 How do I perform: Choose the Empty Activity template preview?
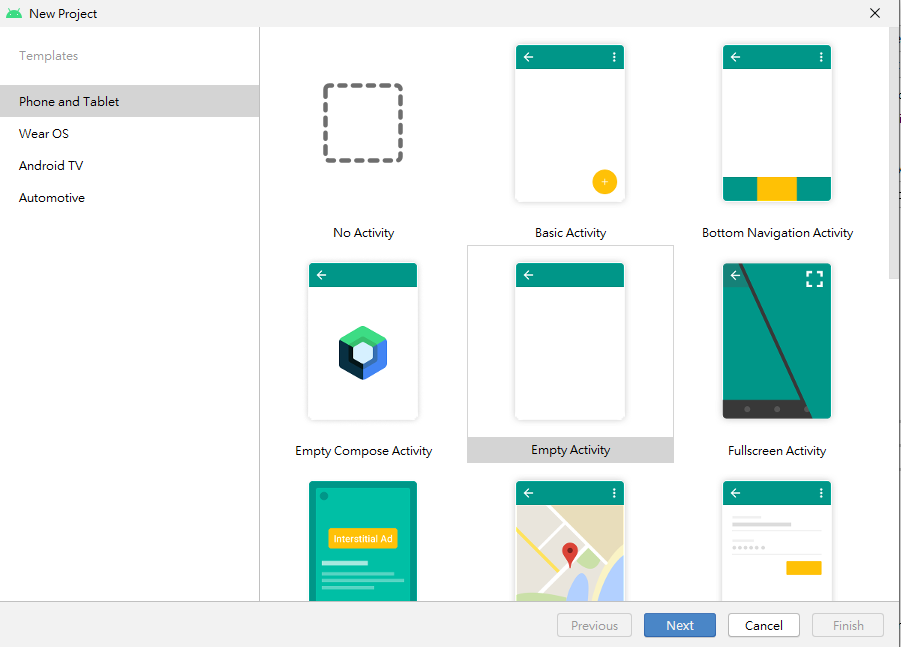pos(570,341)
